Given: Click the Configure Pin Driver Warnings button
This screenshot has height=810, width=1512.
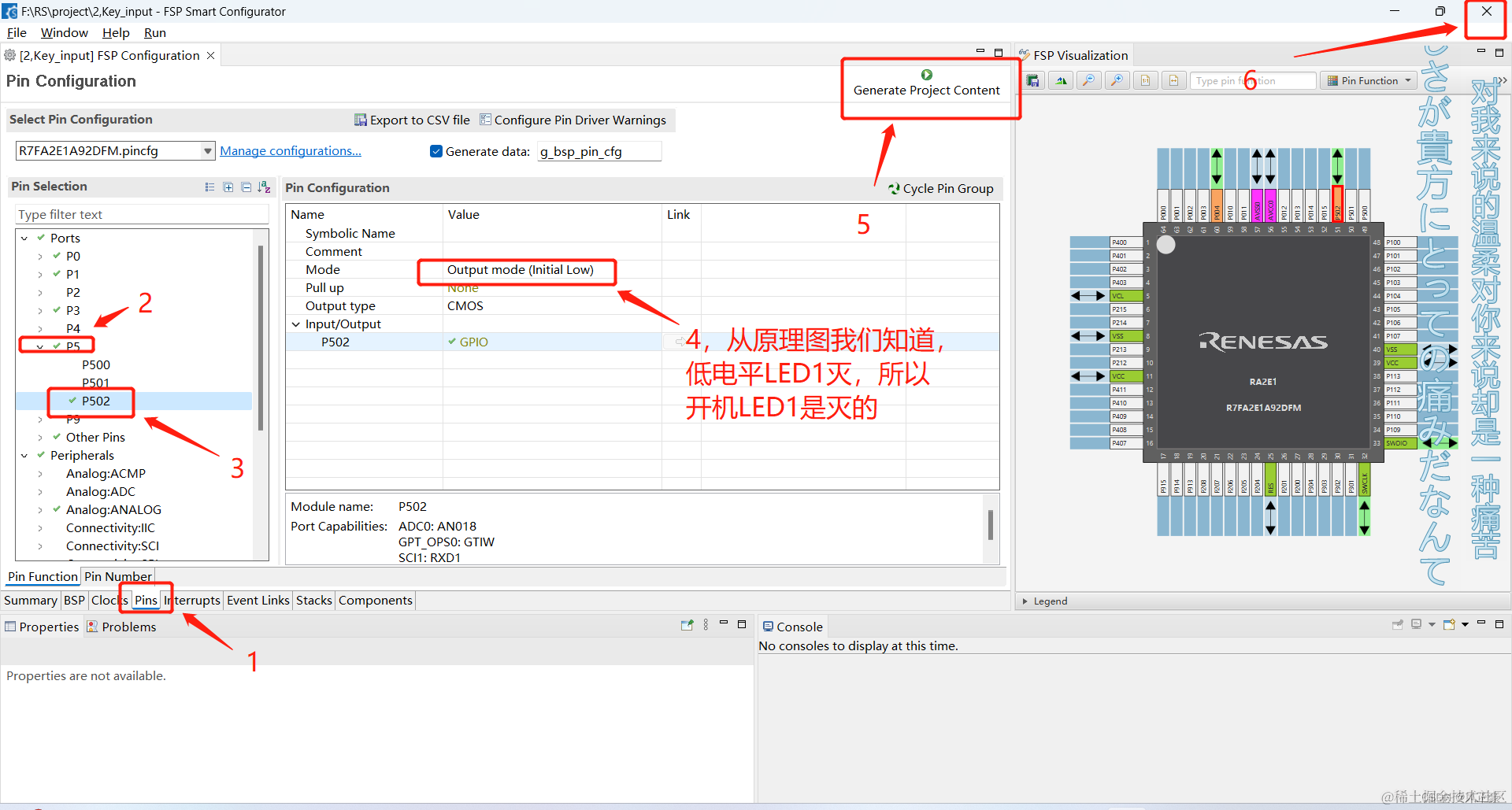Looking at the screenshot, I should 573,120.
